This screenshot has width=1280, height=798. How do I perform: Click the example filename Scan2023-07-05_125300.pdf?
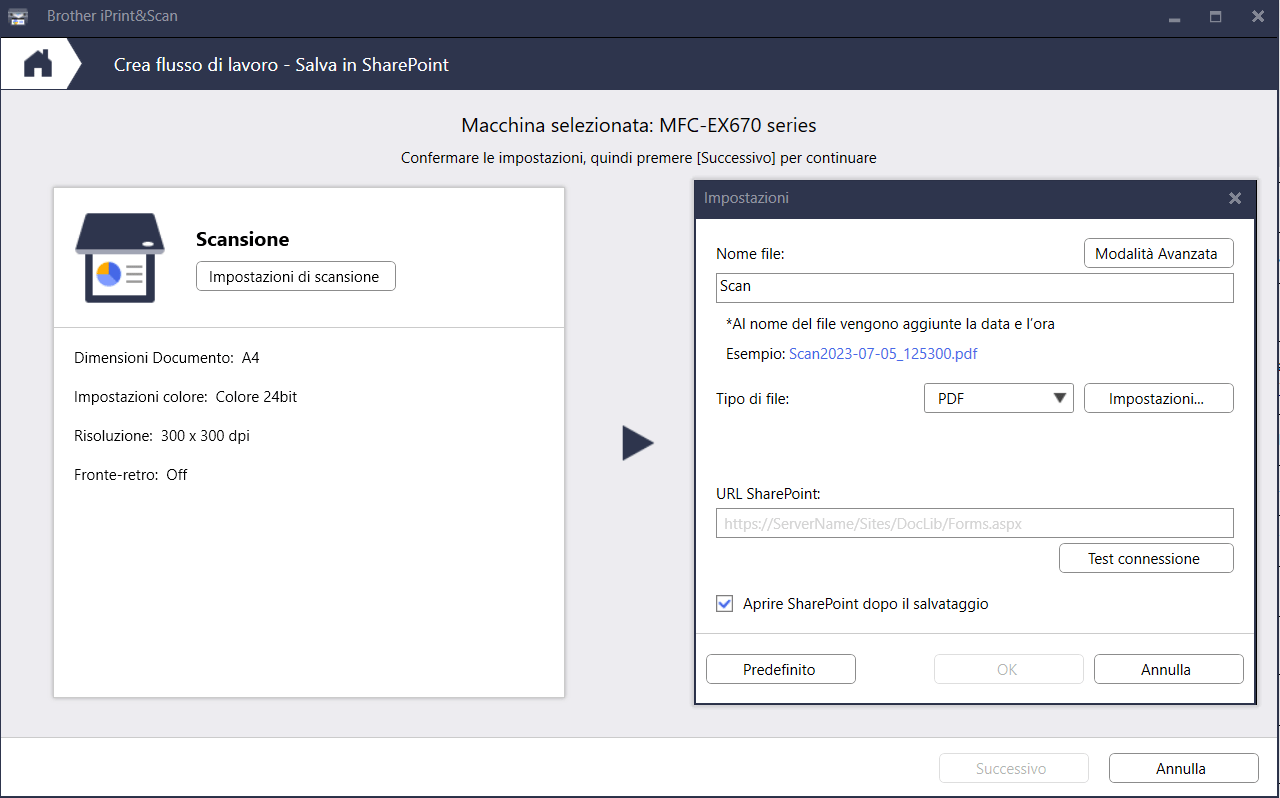pos(883,354)
